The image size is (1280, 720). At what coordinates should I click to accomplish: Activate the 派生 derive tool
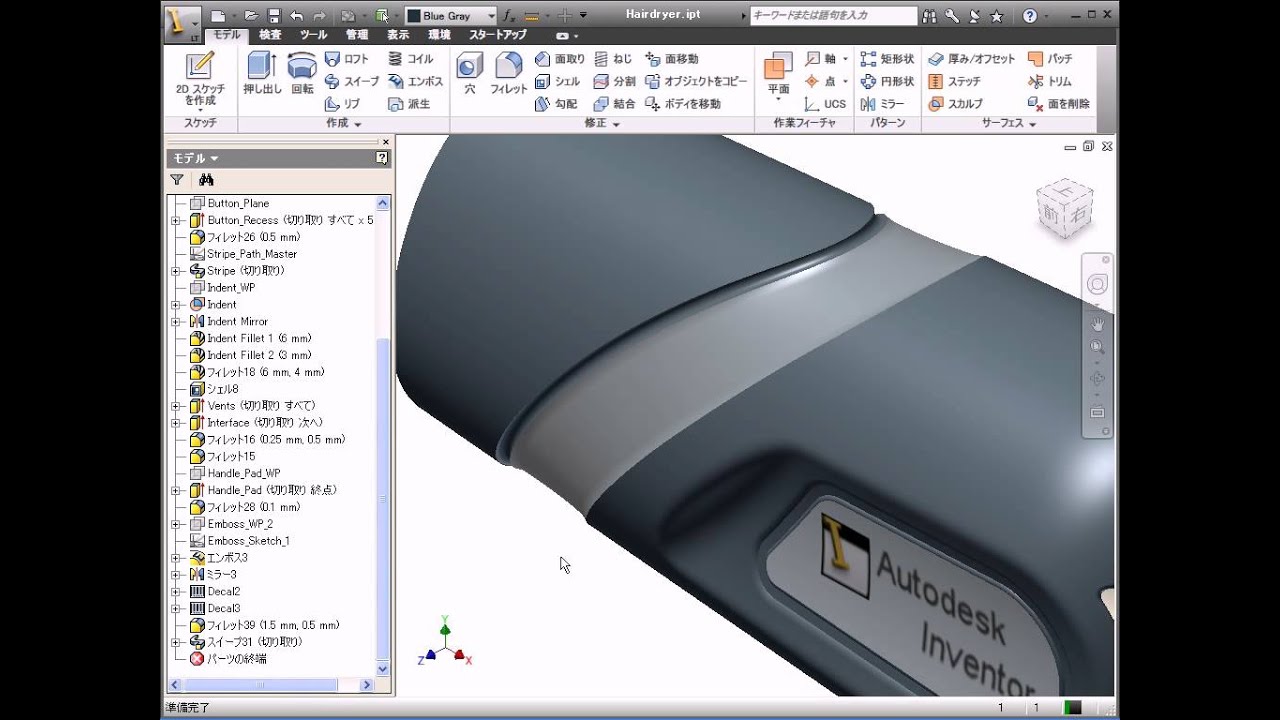tap(410, 103)
